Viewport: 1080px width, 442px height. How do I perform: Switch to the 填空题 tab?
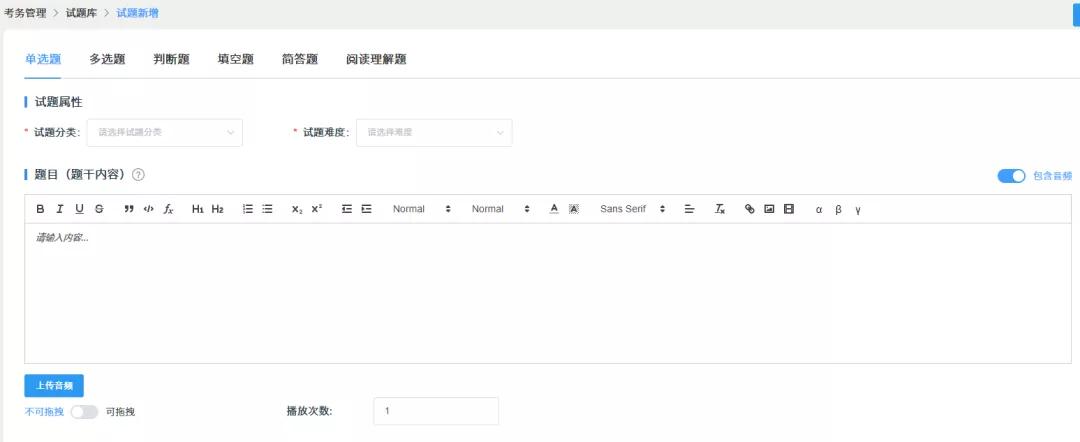coord(236,59)
